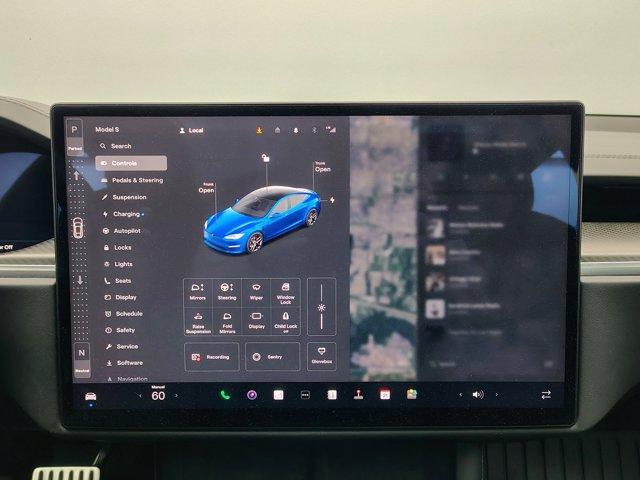Tap the cellular signal strength icon
The height and width of the screenshot is (480, 640).
pyautogui.click(x=331, y=130)
